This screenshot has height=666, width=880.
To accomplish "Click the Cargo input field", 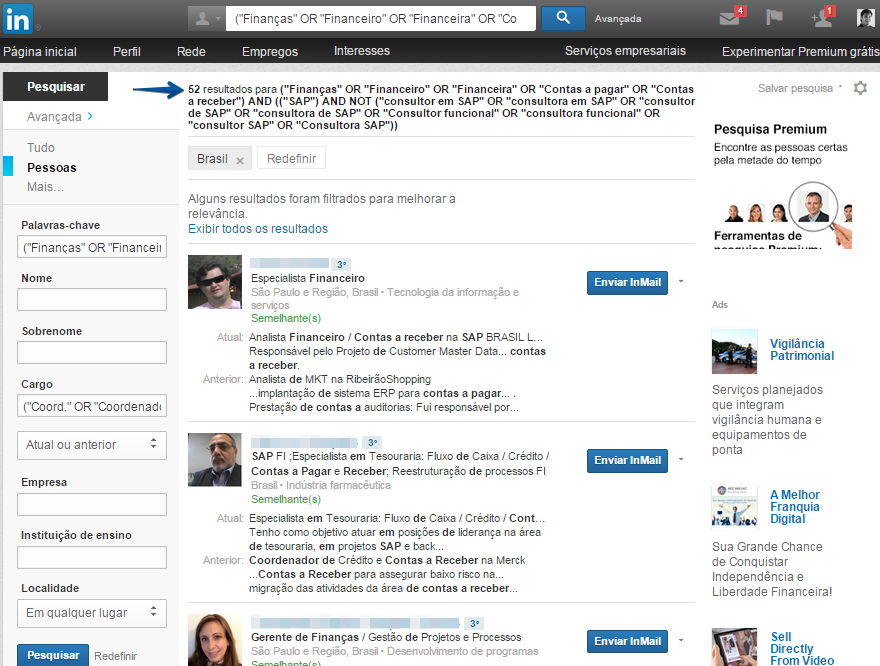I will pos(92,406).
